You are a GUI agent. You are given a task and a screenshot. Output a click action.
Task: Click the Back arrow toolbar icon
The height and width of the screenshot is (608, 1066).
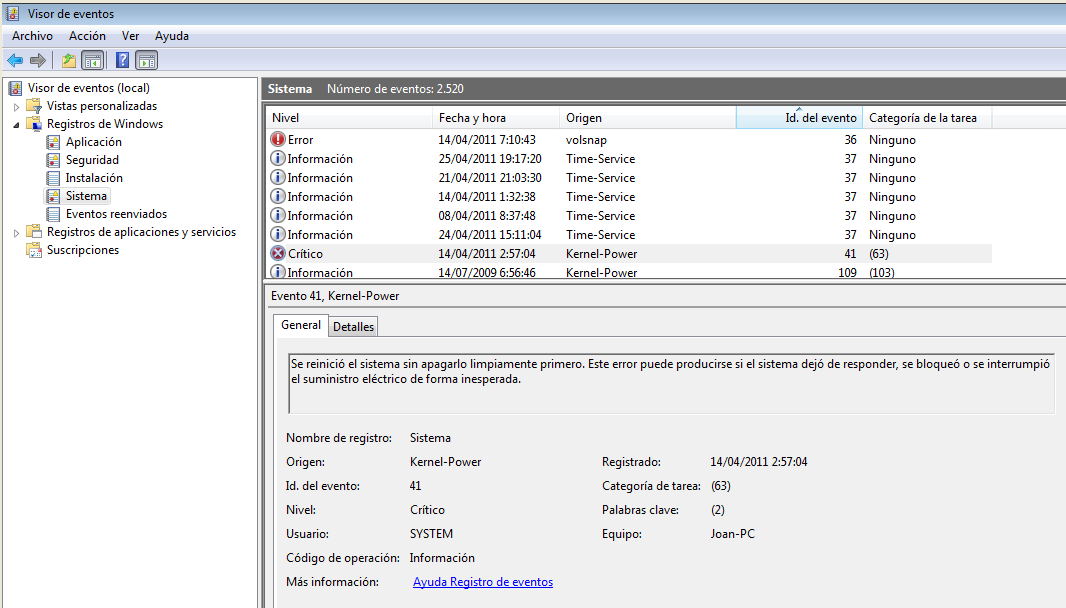pyautogui.click(x=15, y=60)
